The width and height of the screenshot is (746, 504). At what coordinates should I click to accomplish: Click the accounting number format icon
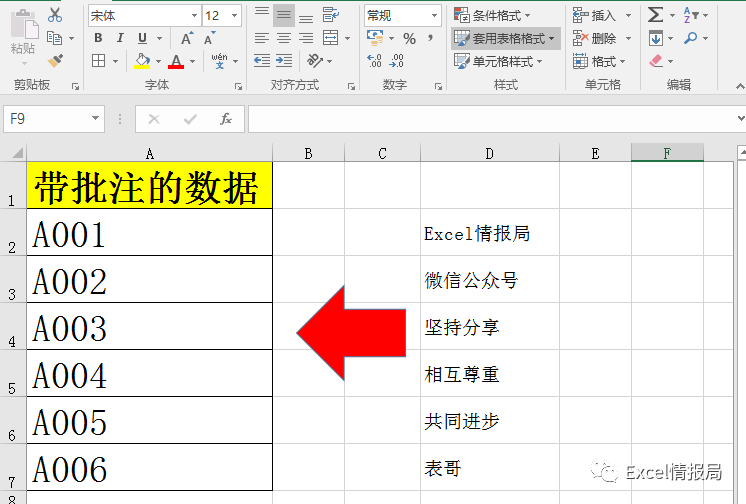(375, 38)
